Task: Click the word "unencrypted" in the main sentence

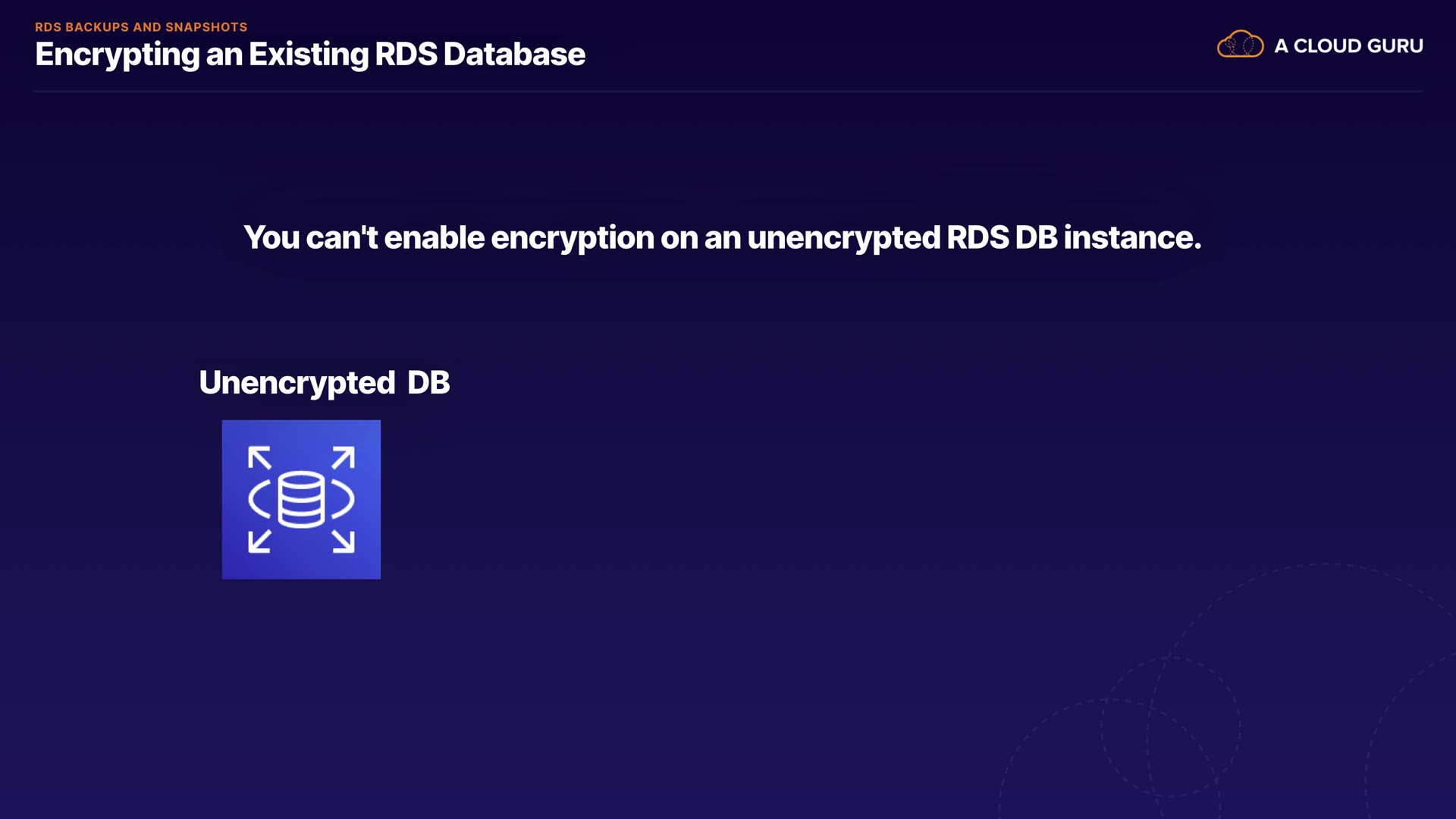Action: [x=844, y=238]
